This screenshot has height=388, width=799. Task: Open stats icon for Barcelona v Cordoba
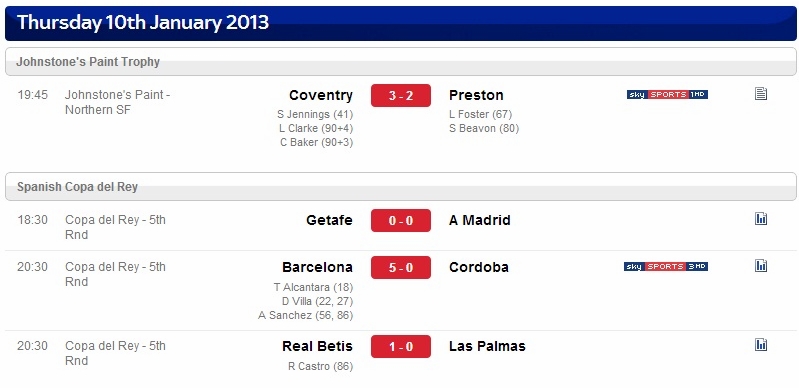click(x=761, y=266)
